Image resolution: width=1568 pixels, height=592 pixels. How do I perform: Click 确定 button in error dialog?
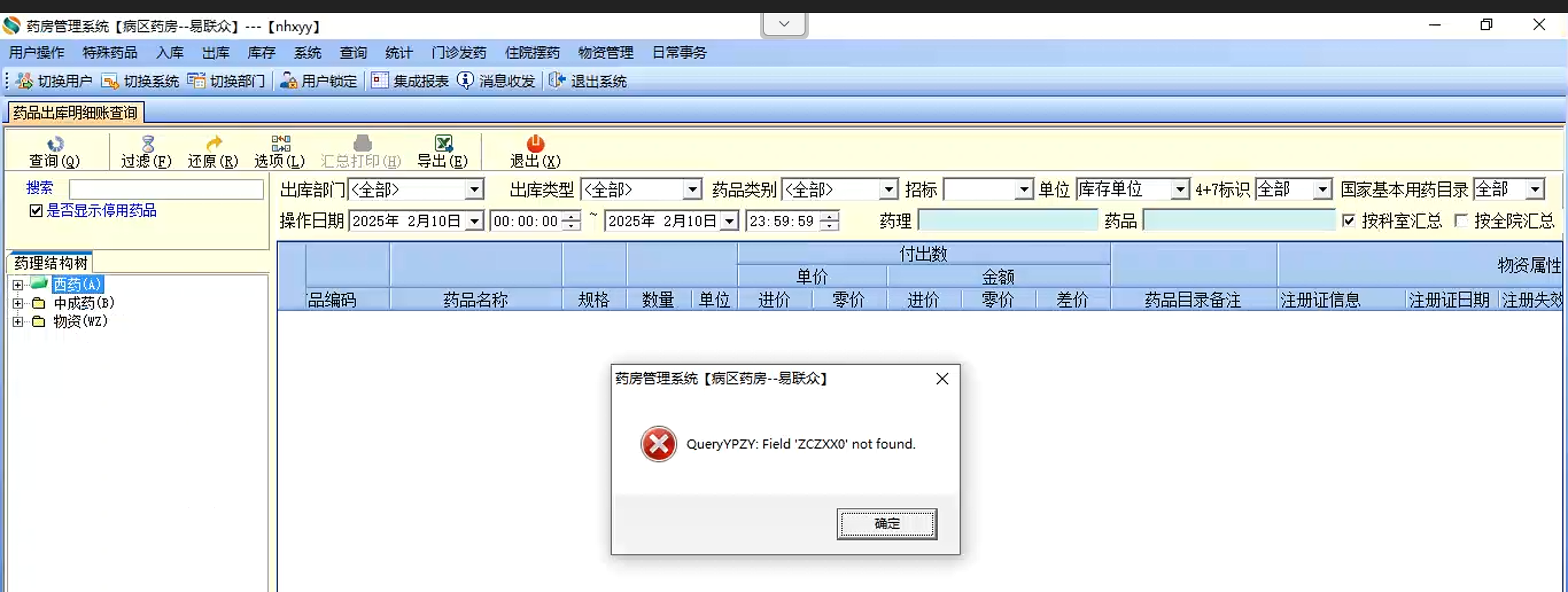(887, 523)
